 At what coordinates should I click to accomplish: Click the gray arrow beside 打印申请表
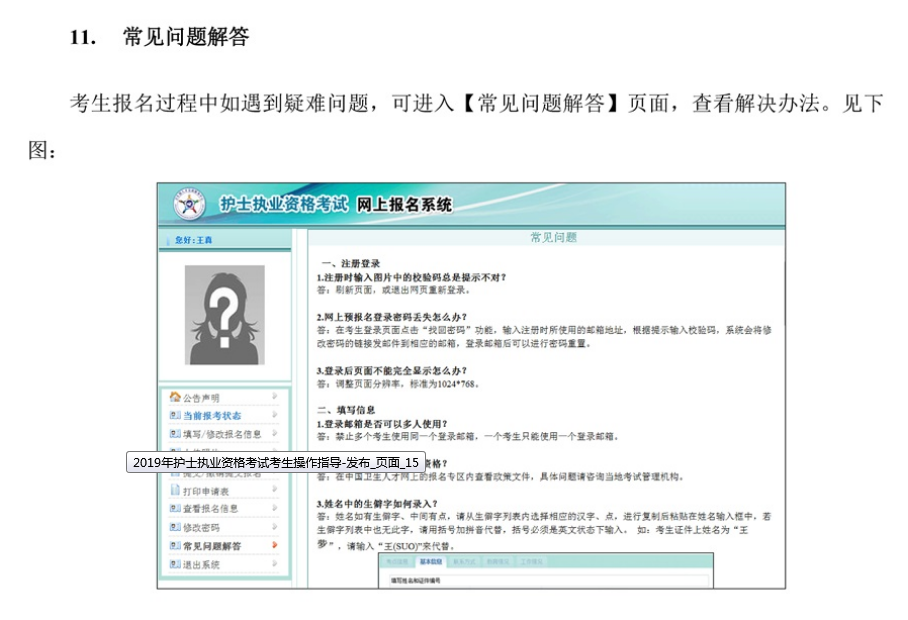click(x=274, y=491)
